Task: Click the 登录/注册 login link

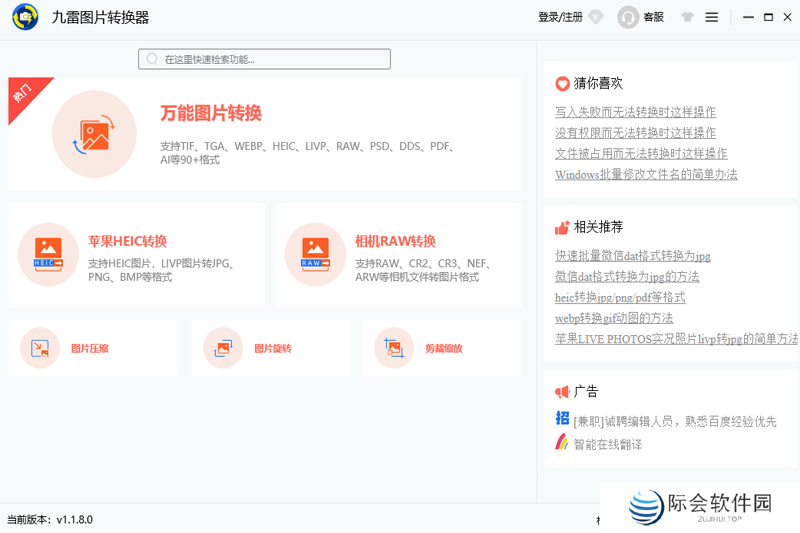Action: point(560,17)
